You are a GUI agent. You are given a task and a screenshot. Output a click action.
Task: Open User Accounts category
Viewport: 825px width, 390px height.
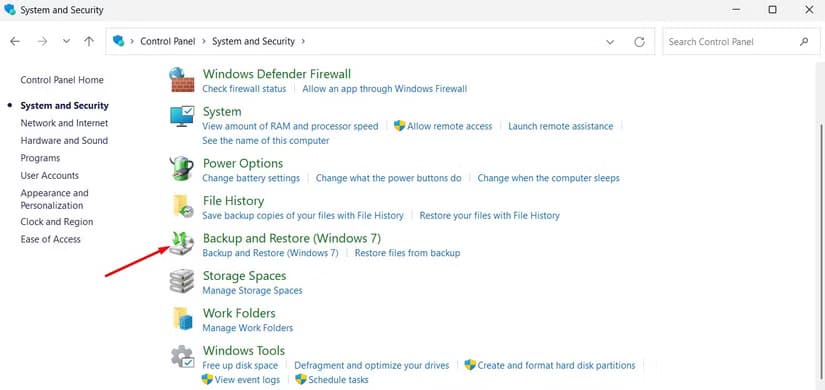(49, 175)
